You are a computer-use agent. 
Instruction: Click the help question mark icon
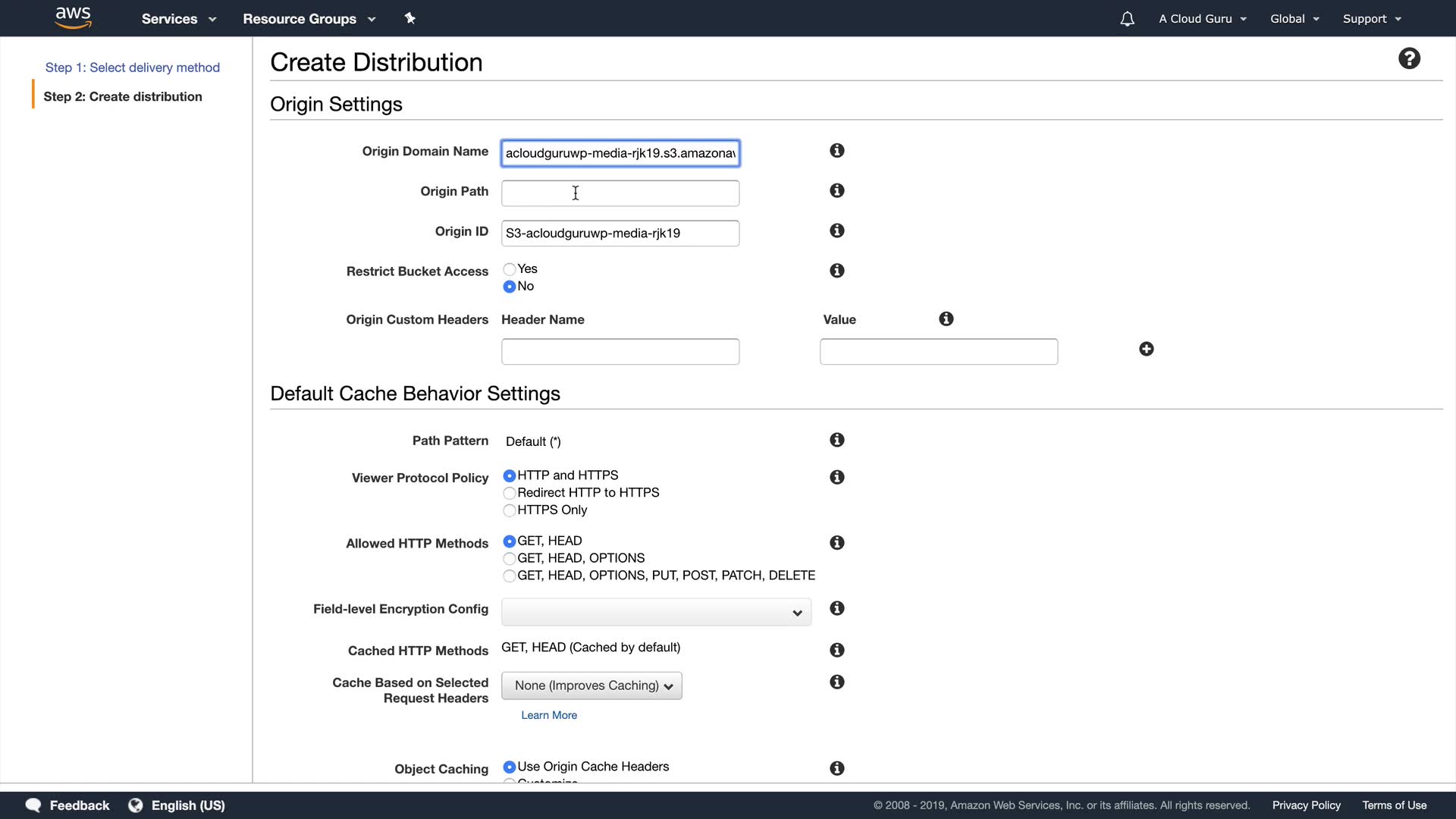coord(1409,58)
